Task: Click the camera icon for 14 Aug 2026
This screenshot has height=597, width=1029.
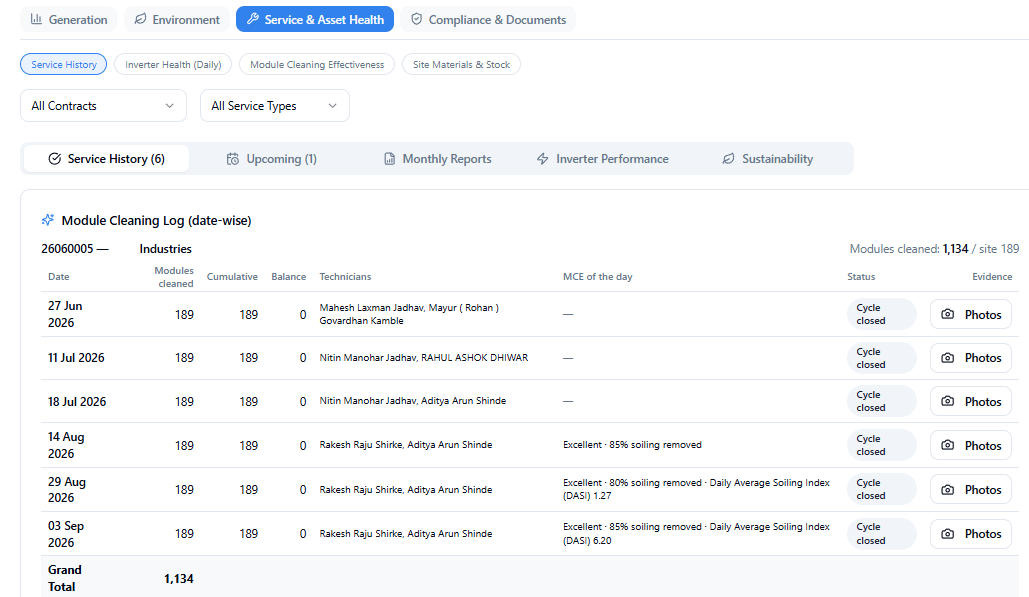Action: [x=948, y=445]
